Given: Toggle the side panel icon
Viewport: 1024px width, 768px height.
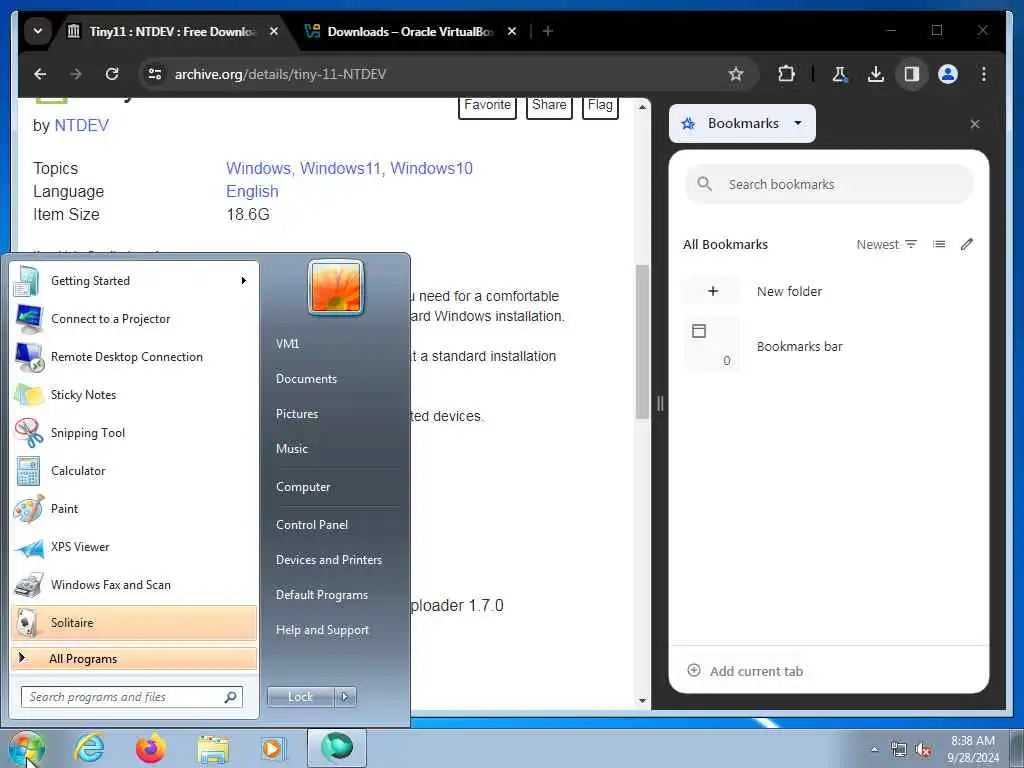Looking at the screenshot, I should 912,74.
